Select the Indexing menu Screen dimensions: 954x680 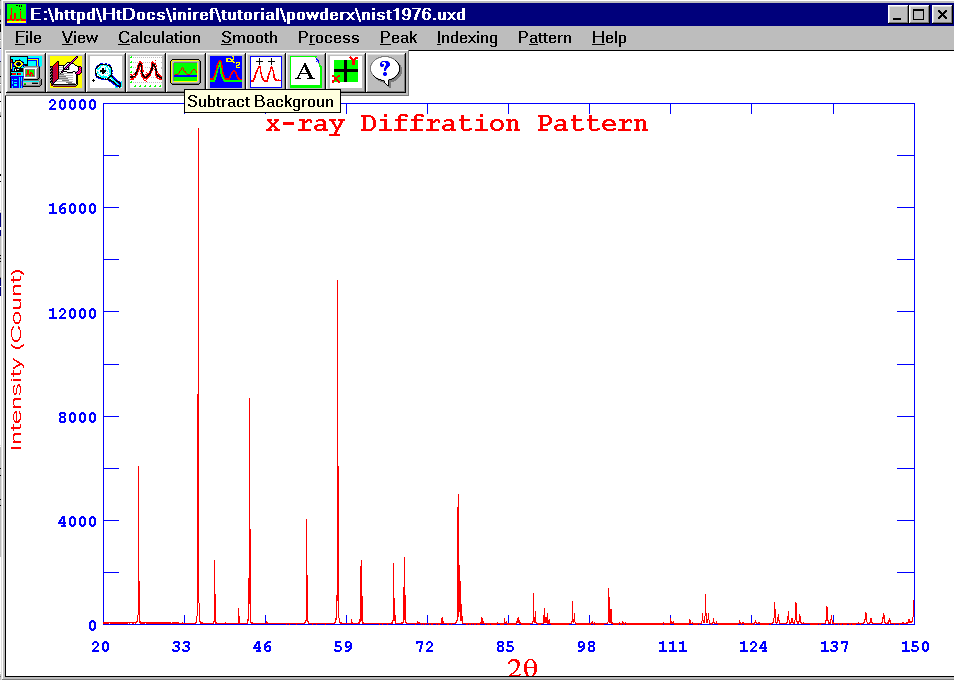coord(467,38)
